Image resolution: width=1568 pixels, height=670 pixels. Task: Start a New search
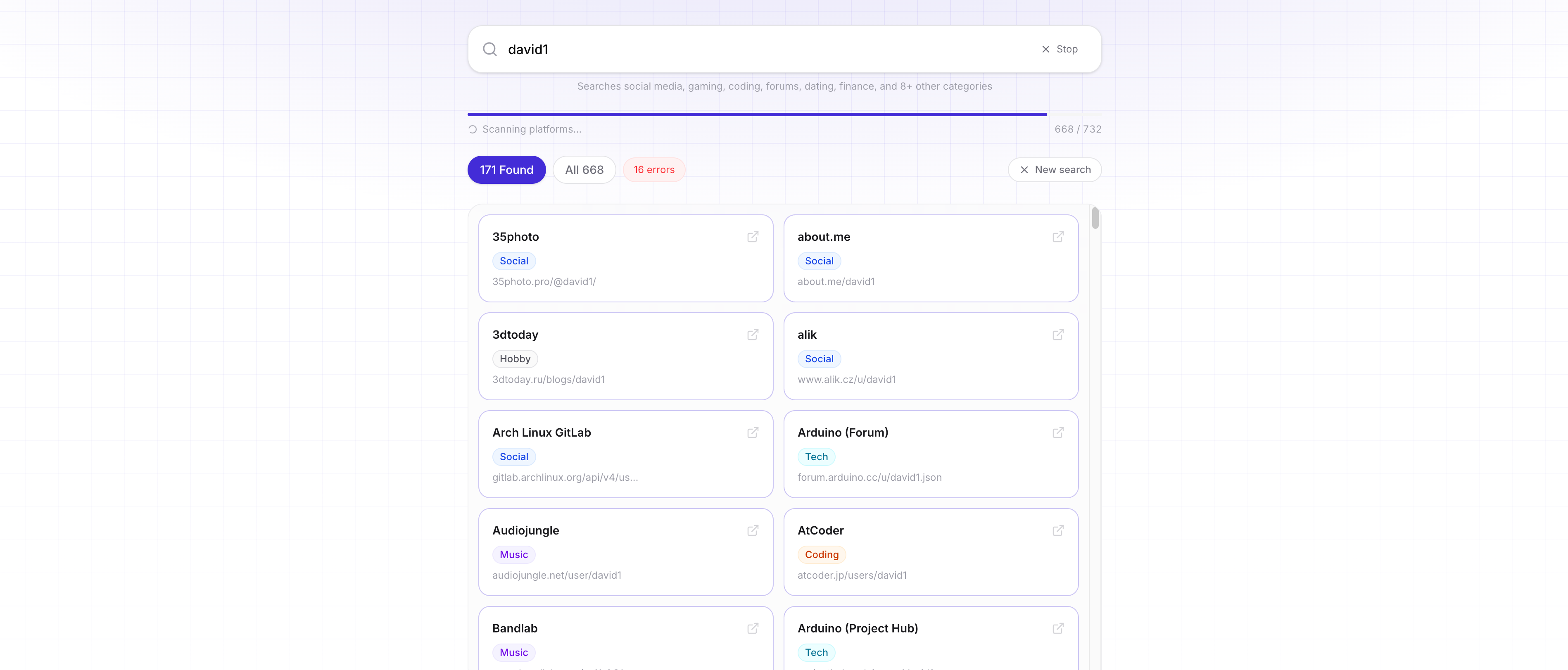pos(1054,170)
